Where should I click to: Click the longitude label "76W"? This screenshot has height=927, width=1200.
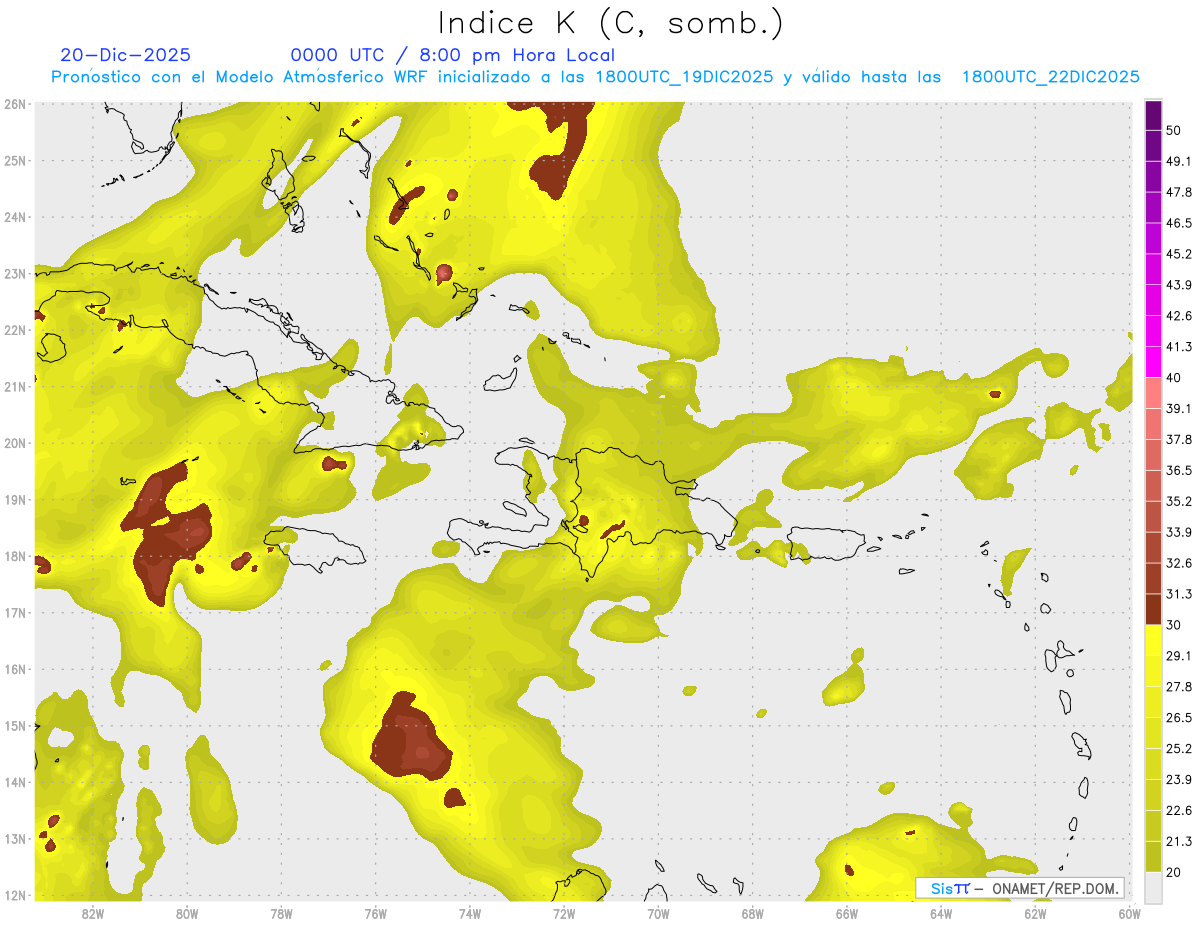click(x=376, y=912)
